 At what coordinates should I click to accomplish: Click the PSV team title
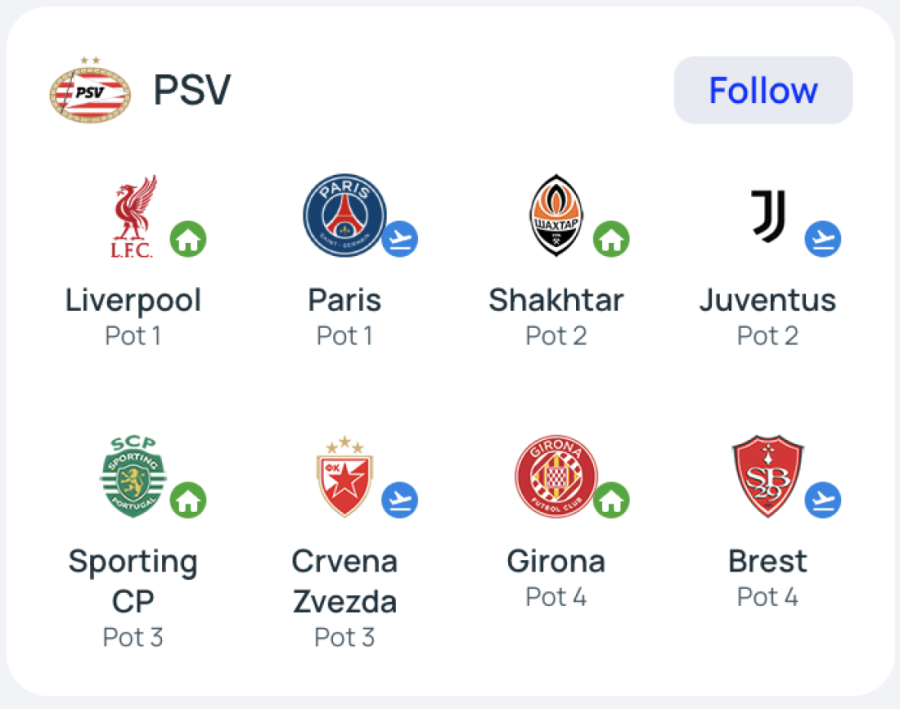[192, 90]
